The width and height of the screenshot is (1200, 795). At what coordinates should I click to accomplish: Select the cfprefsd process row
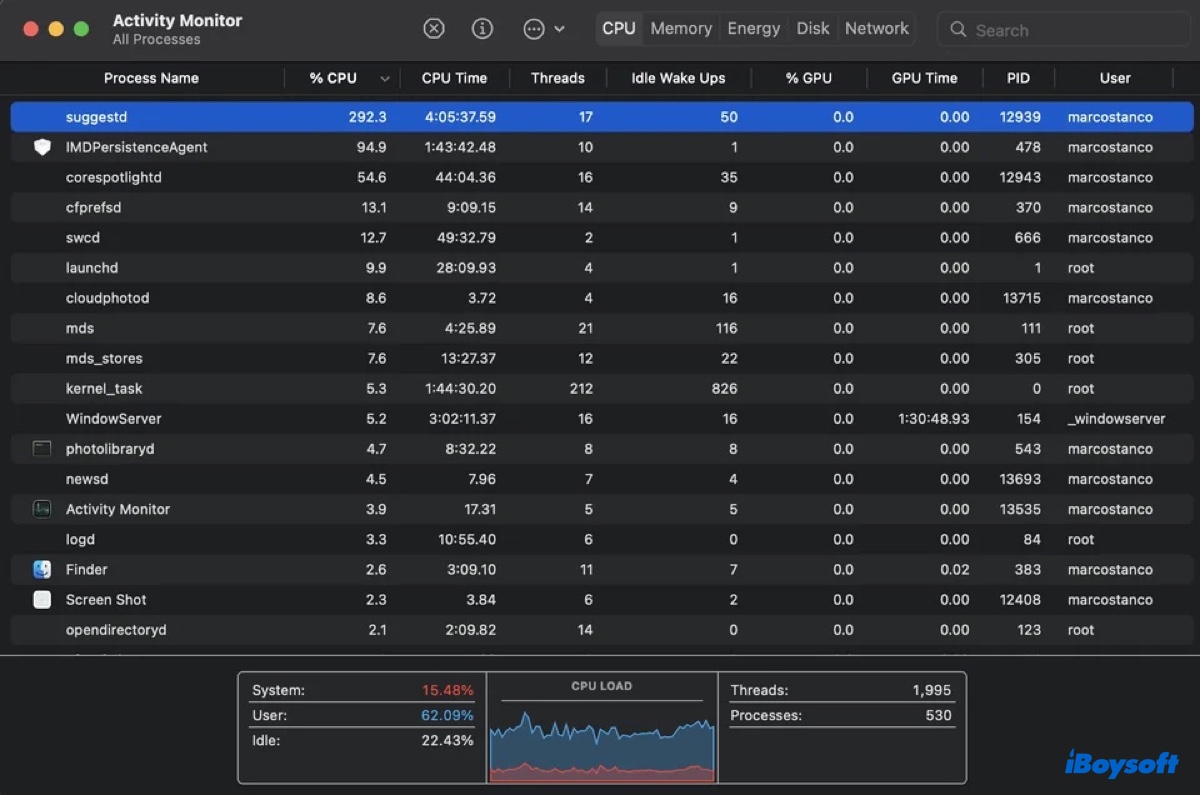click(x=602, y=208)
